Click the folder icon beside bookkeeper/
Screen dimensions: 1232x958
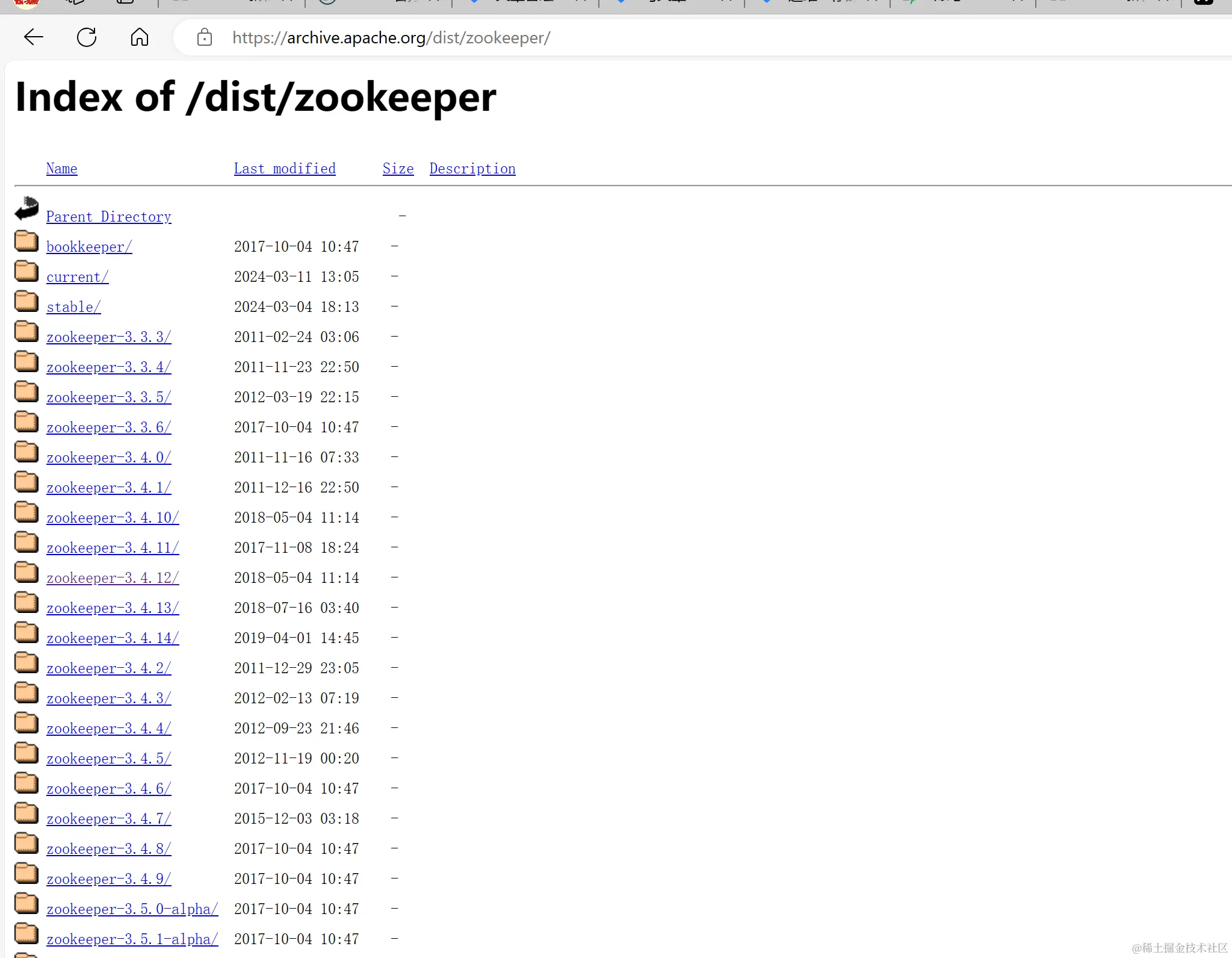26,241
